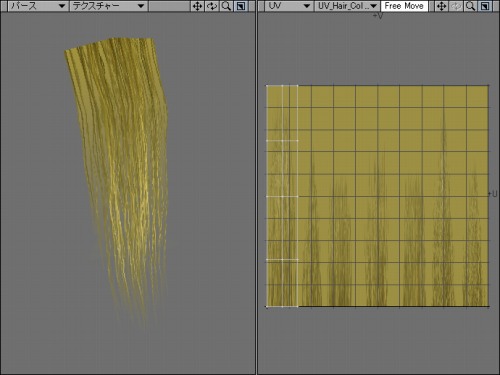Click the +U axis label
The image size is (500, 375).
[x=493, y=194]
